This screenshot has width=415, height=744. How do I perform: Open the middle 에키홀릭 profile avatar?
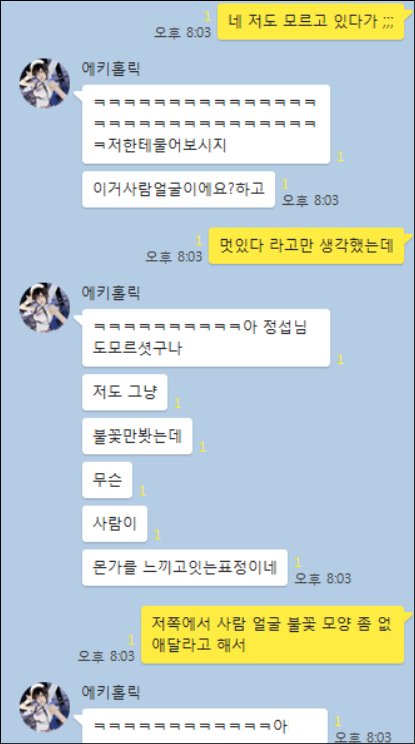(x=44, y=308)
